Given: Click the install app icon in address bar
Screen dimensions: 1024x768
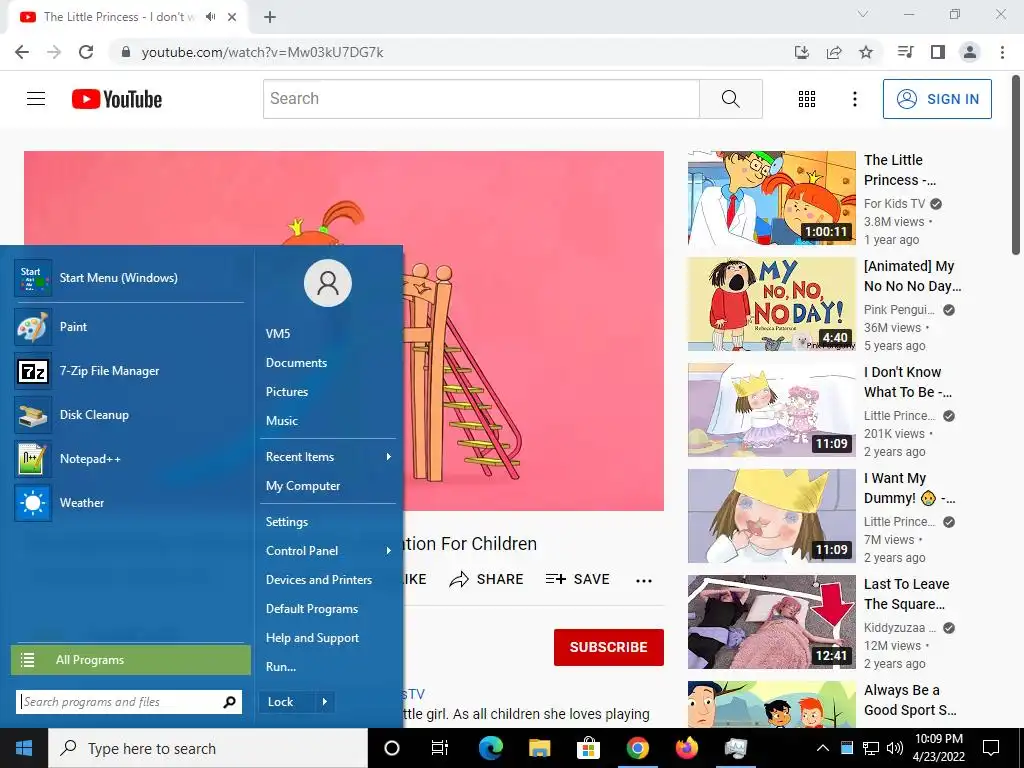Looking at the screenshot, I should point(802,52).
